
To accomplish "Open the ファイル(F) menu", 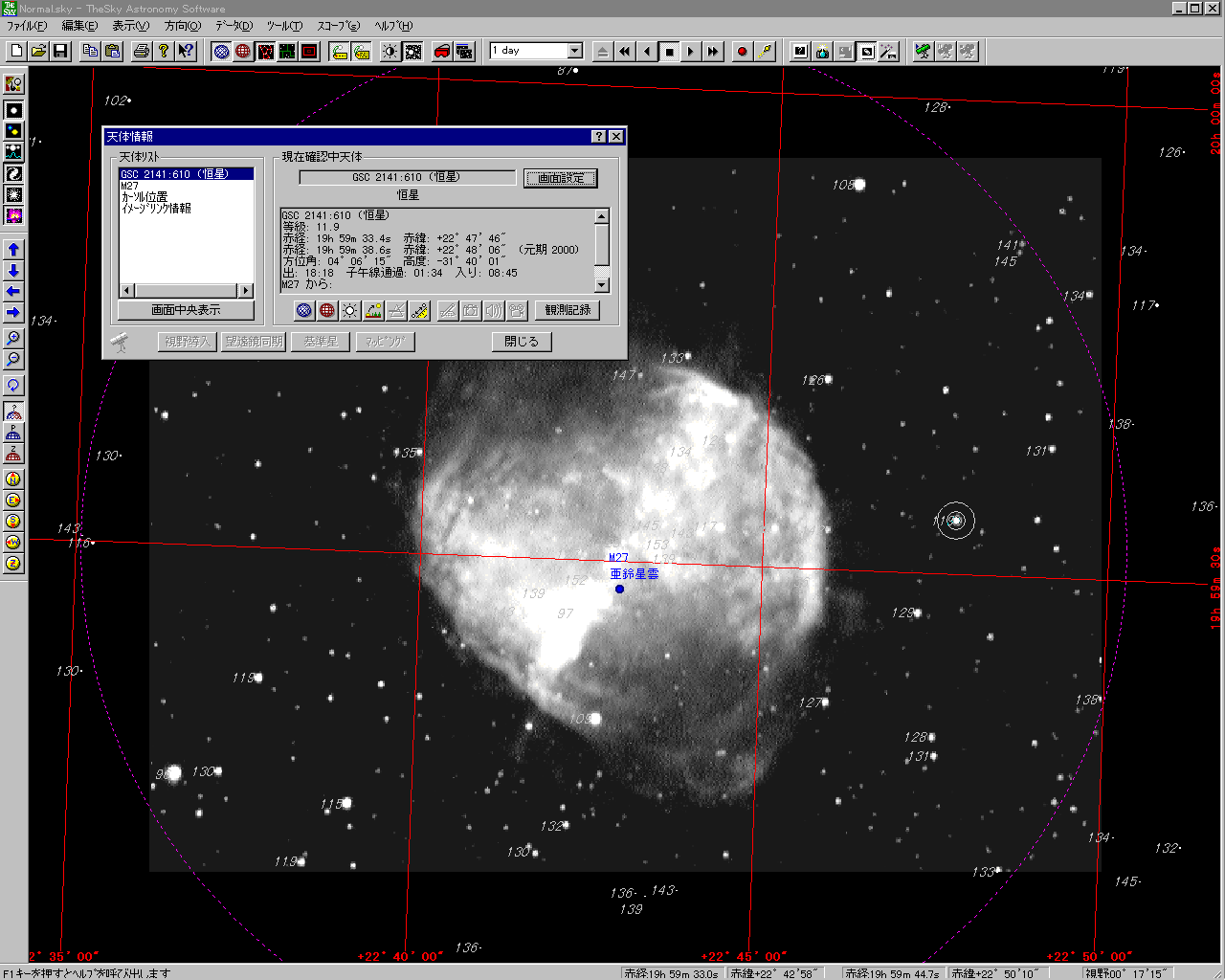I will click(x=27, y=26).
